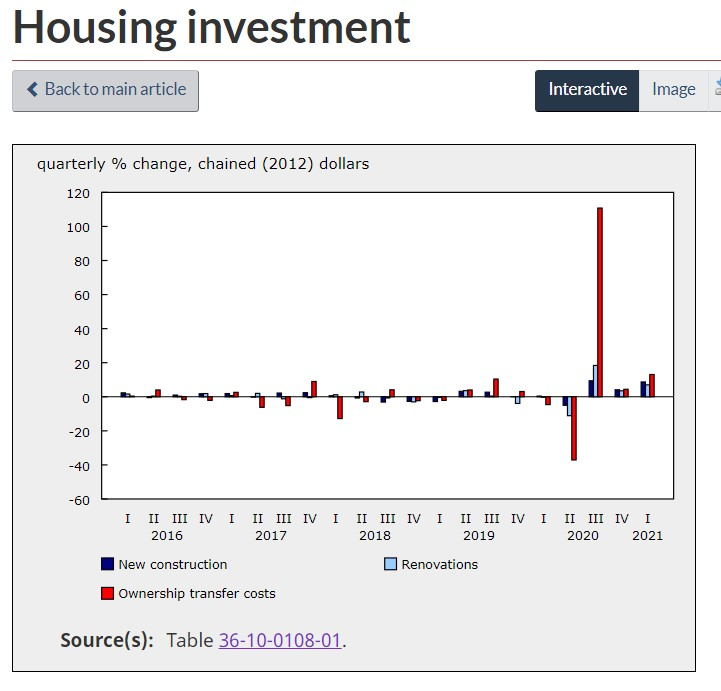Toggle the Renovations series label
Viewport: 721px width, 691px height.
(x=440, y=564)
